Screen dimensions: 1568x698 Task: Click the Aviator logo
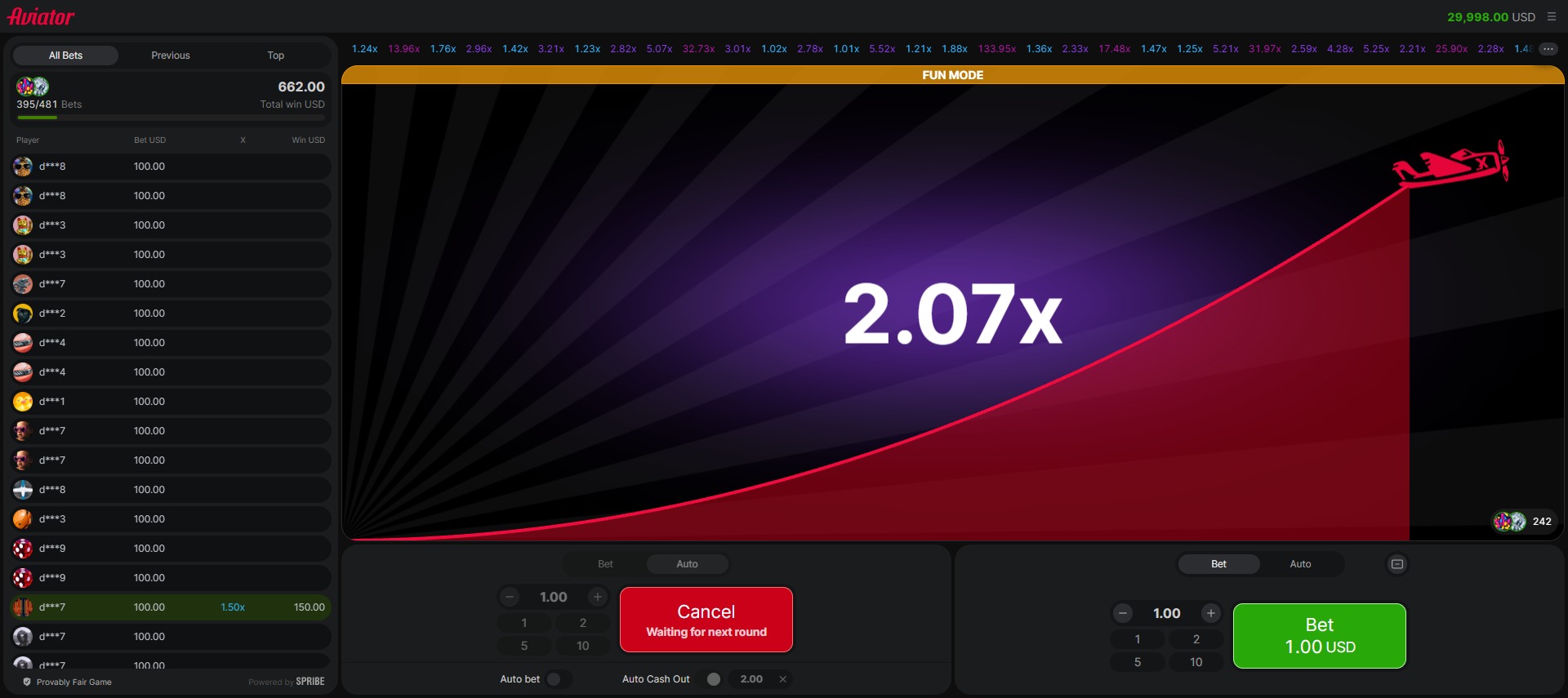[x=41, y=16]
